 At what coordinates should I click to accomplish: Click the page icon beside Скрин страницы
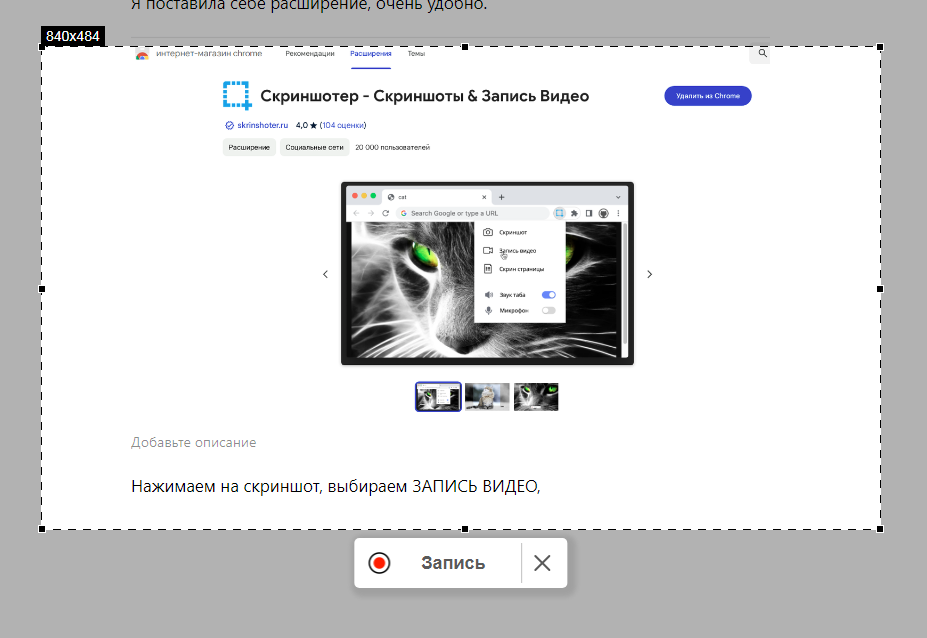(488, 269)
